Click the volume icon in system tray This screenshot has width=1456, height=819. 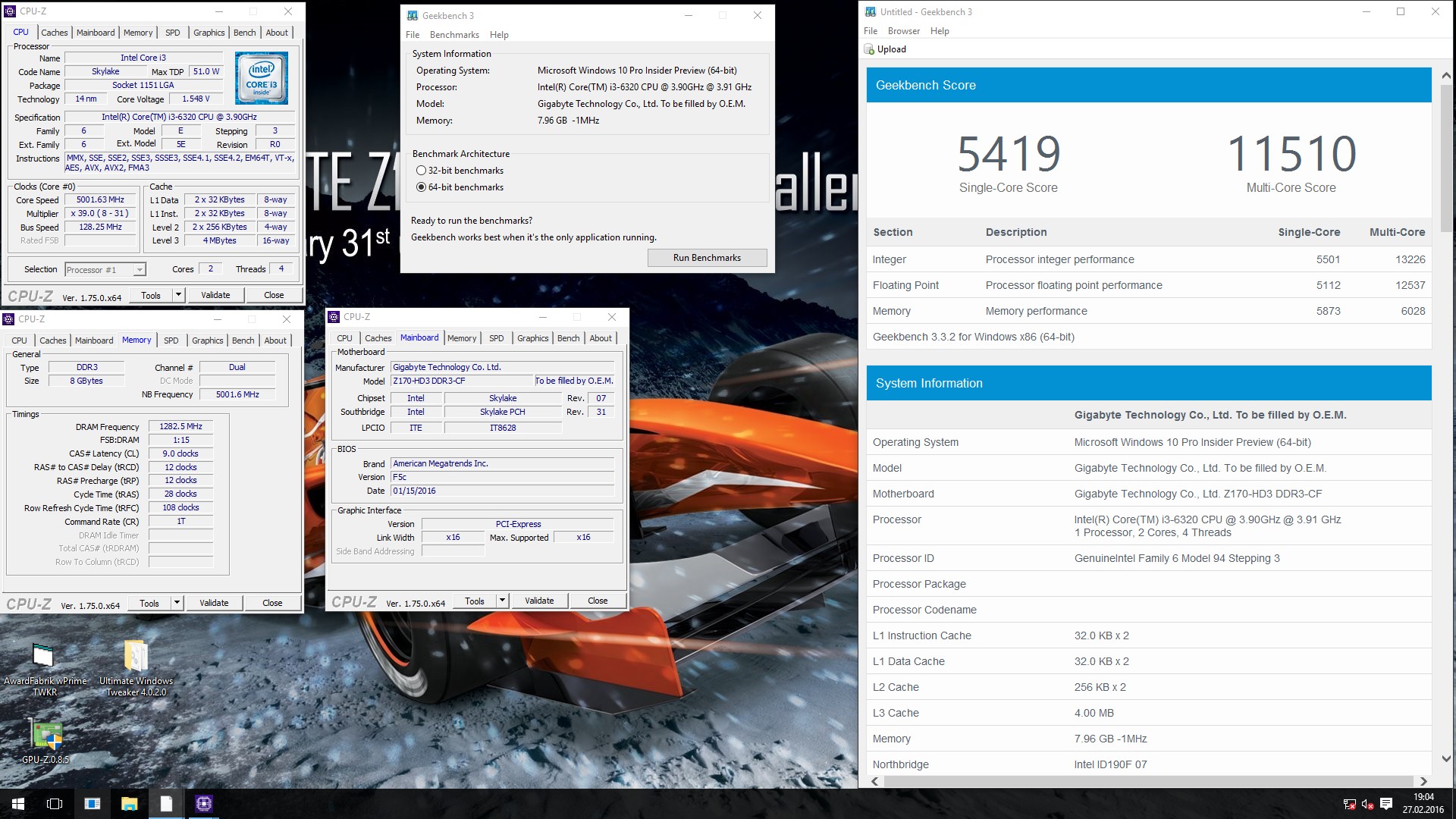tap(1368, 804)
